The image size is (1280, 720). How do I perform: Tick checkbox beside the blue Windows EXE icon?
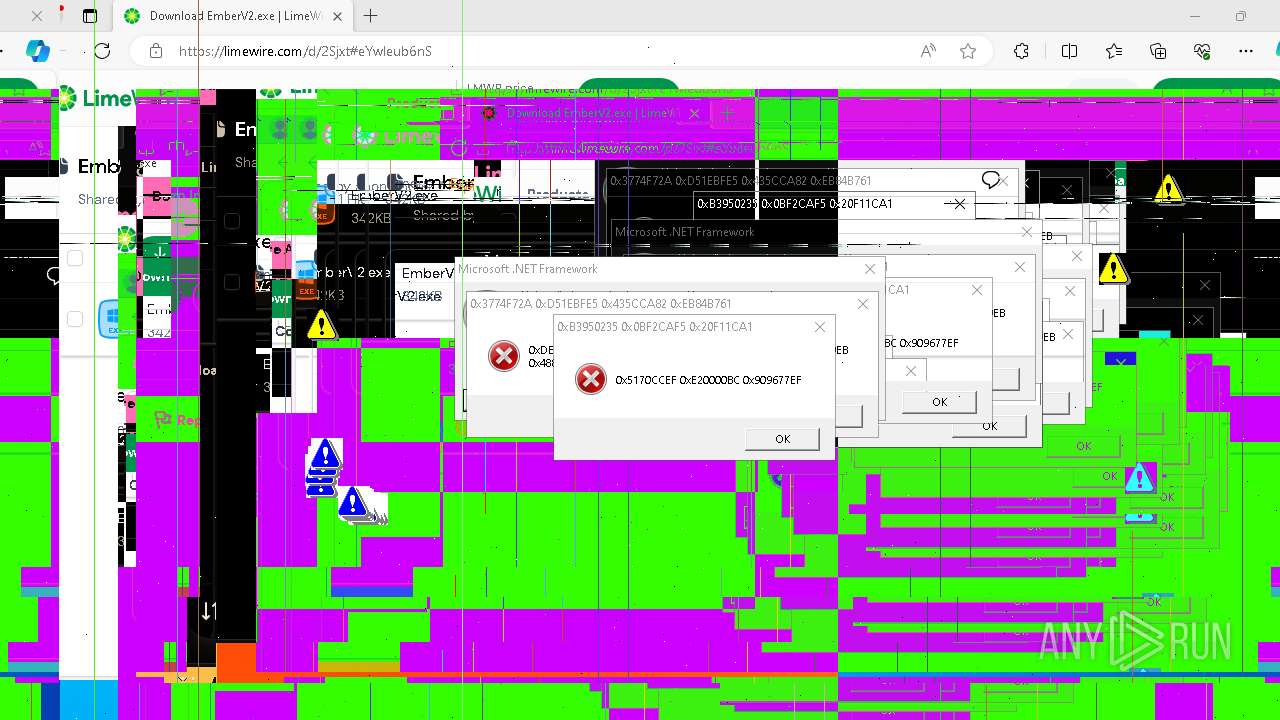[74, 319]
